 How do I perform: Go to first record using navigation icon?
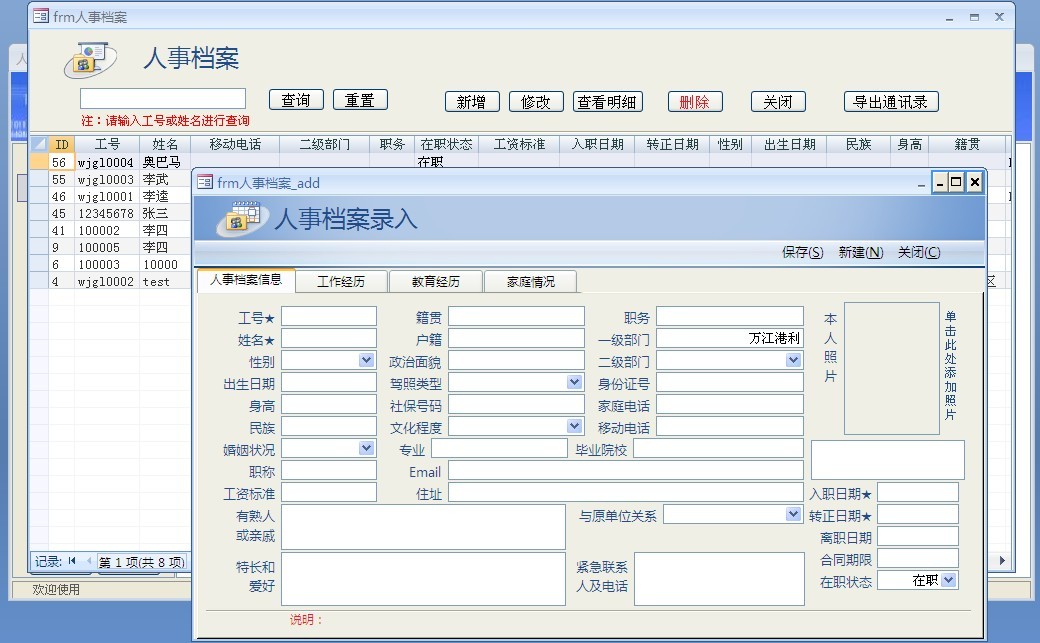click(71, 561)
